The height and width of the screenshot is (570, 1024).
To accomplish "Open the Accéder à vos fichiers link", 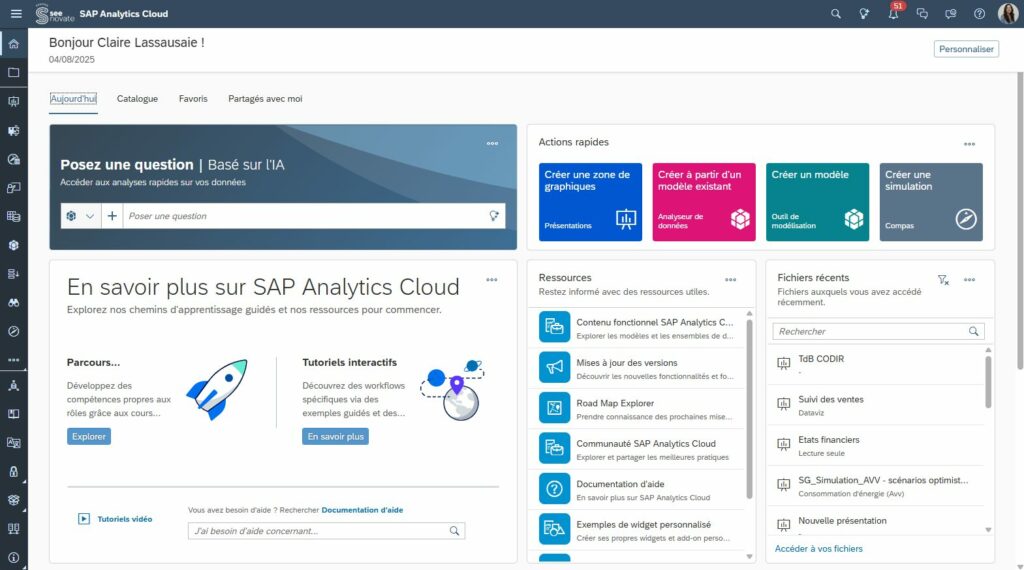I will tap(818, 548).
